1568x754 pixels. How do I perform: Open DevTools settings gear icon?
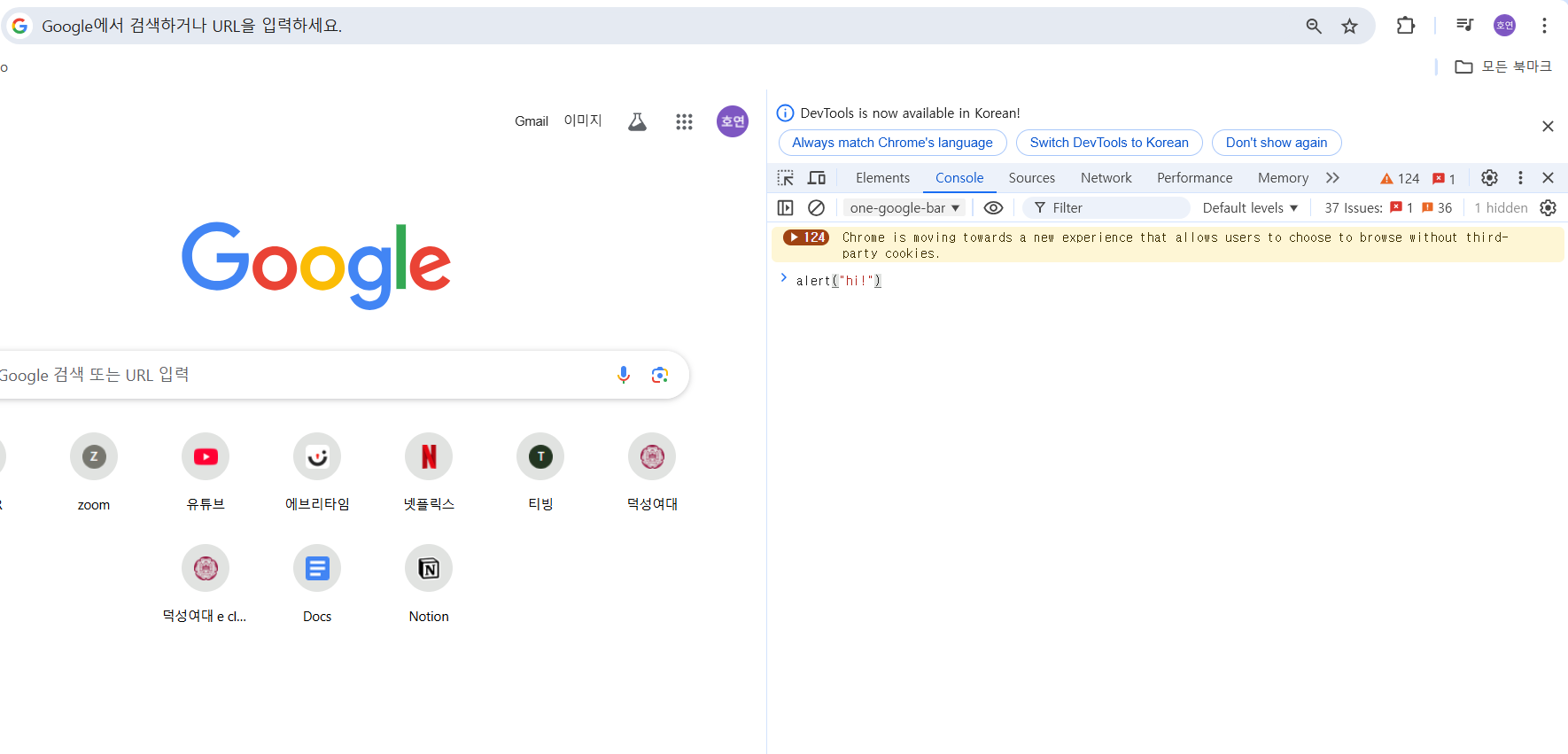coord(1490,178)
